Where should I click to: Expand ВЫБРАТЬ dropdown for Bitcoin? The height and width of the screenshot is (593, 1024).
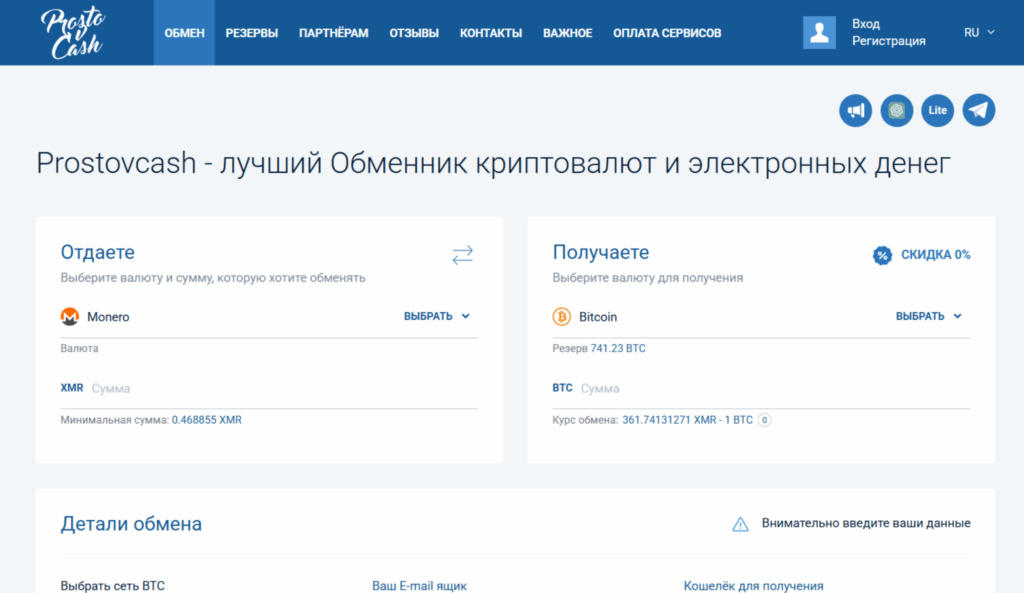[x=928, y=316]
